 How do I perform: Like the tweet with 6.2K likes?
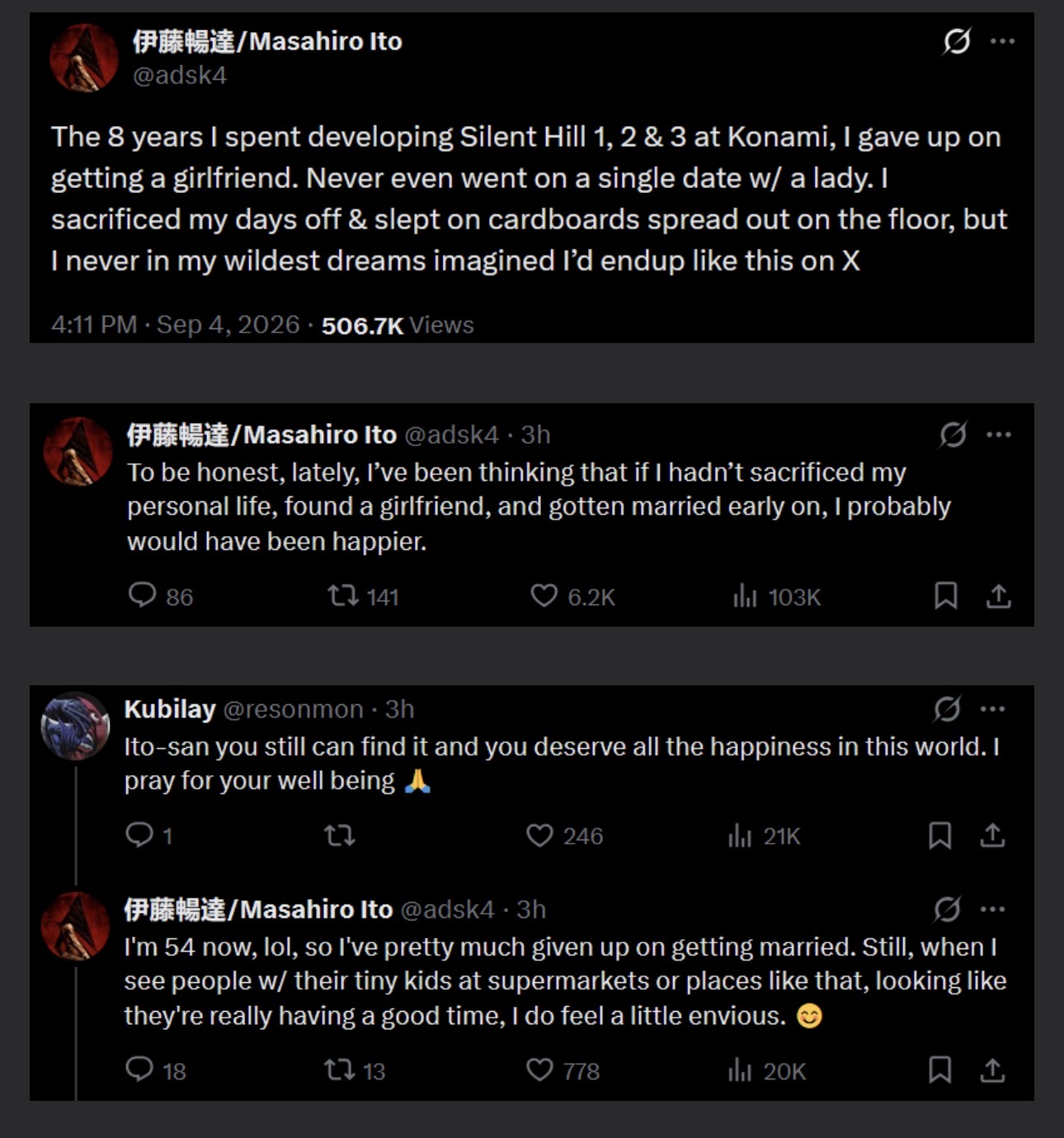(544, 595)
